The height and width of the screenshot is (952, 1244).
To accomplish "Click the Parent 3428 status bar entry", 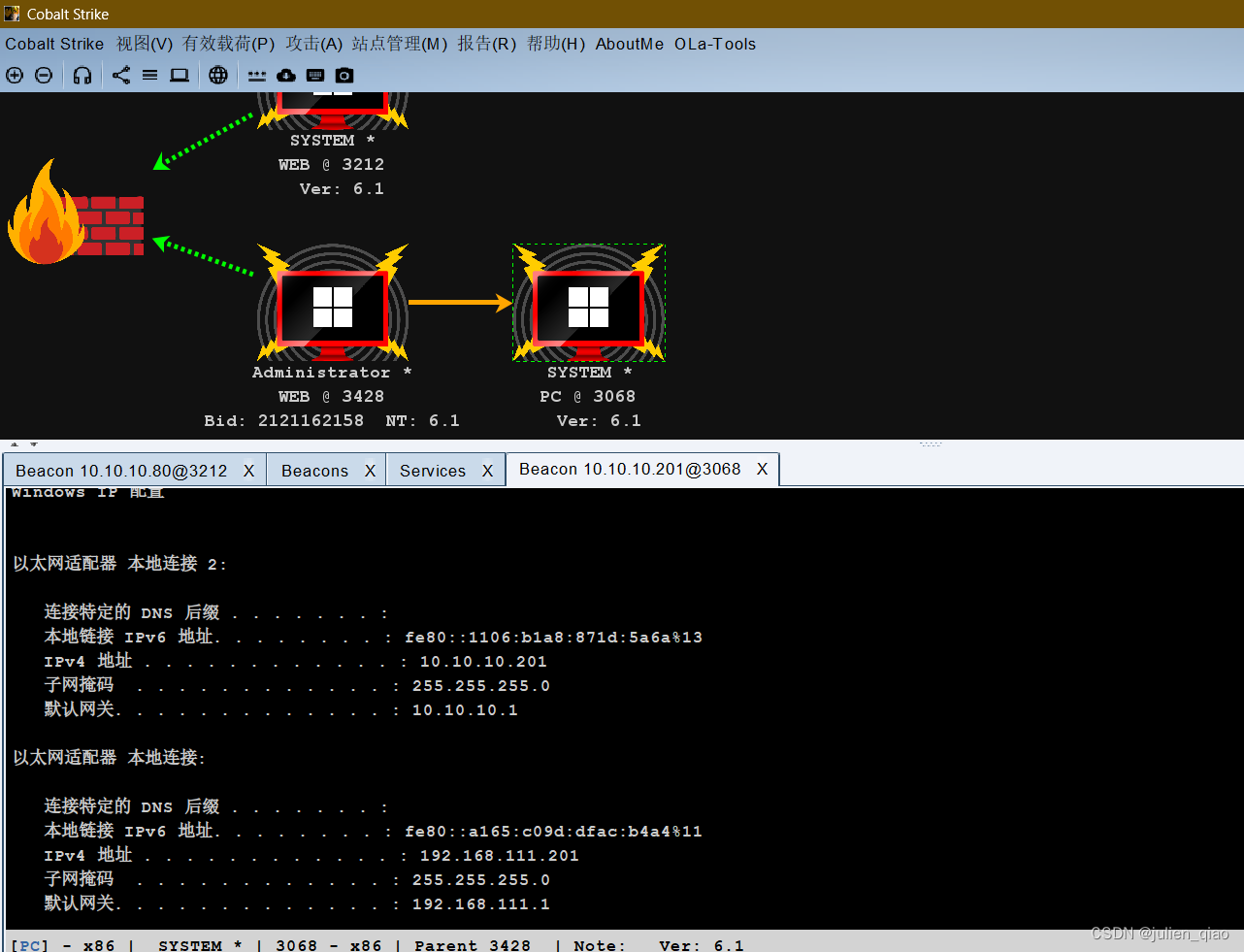I will [x=473, y=945].
